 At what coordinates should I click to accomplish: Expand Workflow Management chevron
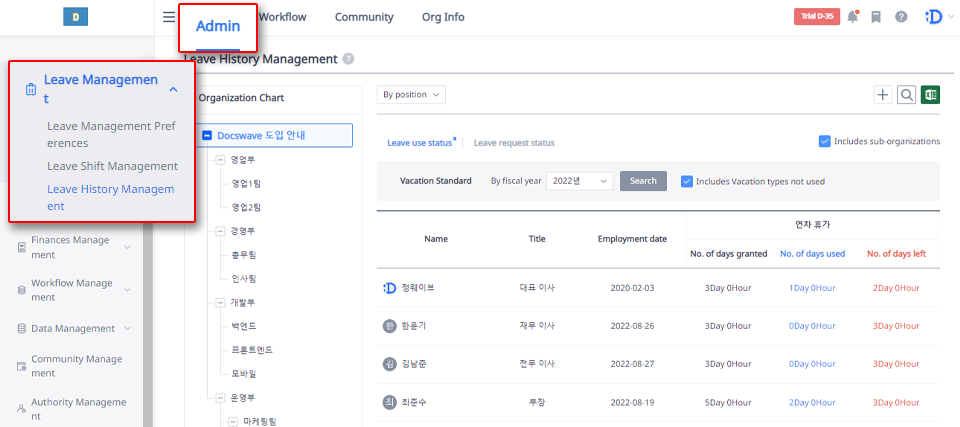[x=127, y=290]
